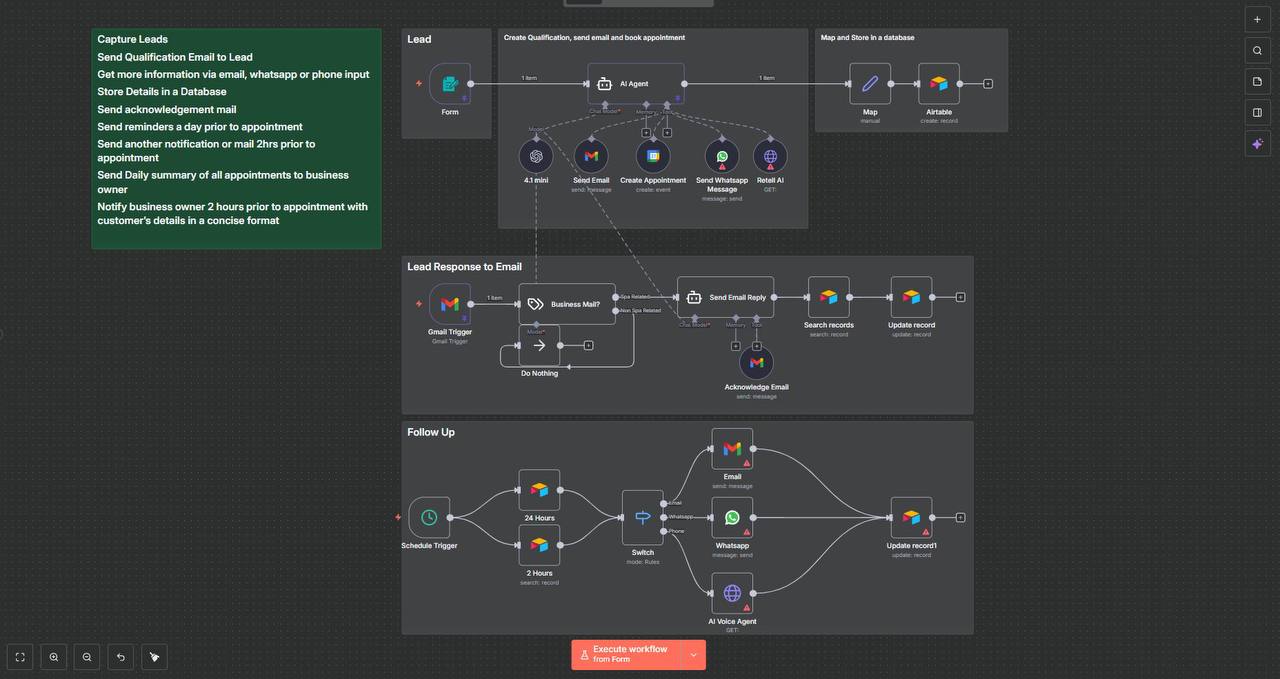This screenshot has width=1280, height=679.
Task: Select the Send Whatsapp Message node
Action: tap(722, 156)
